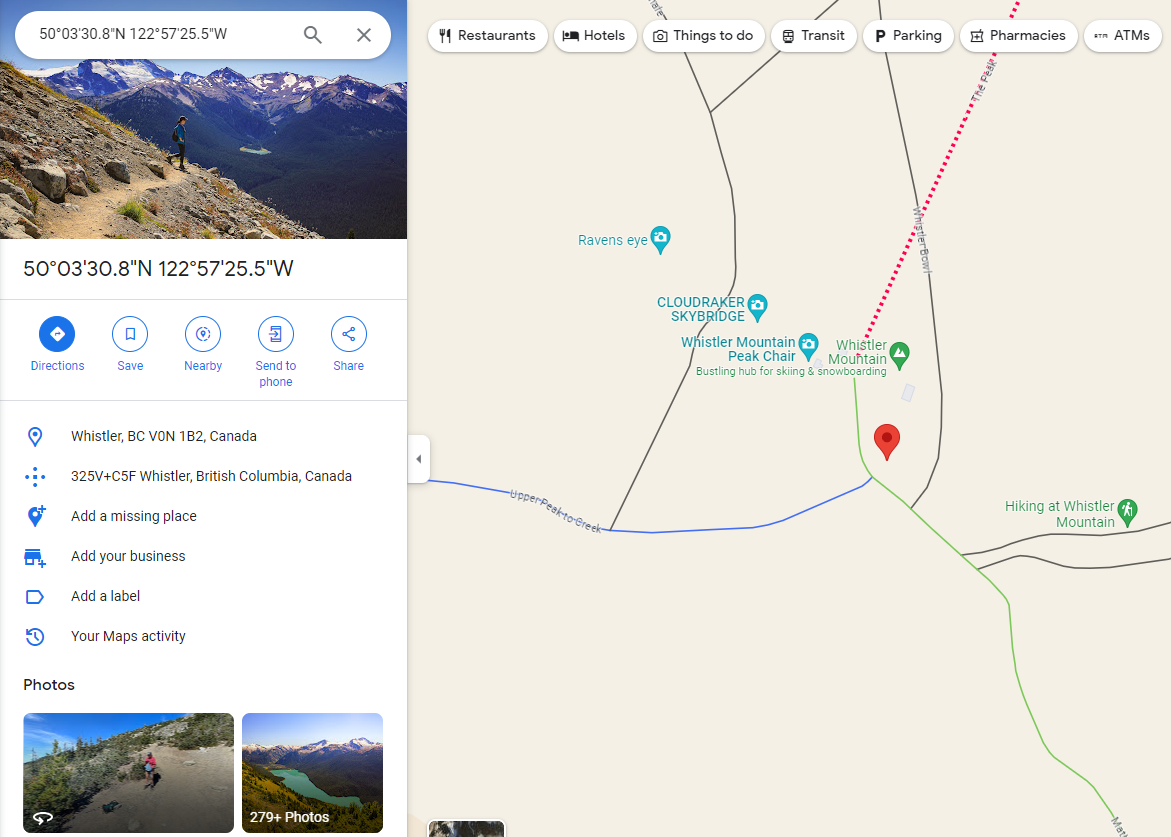Collapse the side panel arrow
The width and height of the screenshot is (1171, 837).
click(418, 459)
